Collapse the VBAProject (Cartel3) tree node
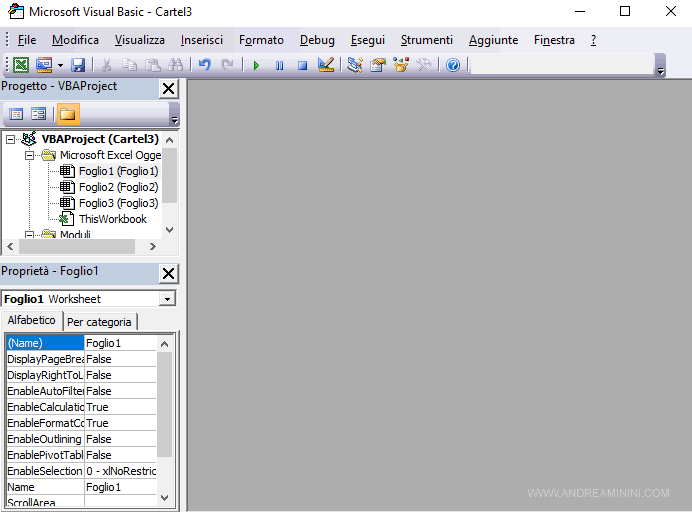This screenshot has width=692, height=513. pos(11,140)
